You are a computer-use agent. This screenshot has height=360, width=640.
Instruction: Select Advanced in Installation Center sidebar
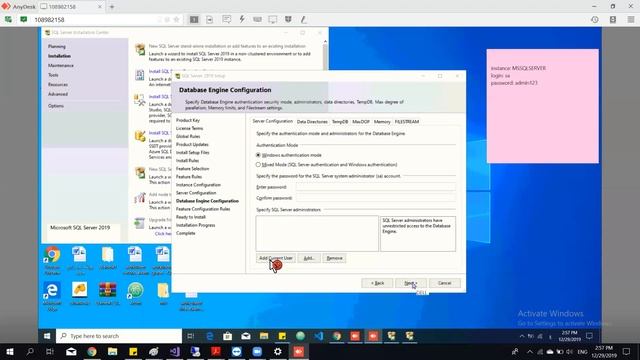58,94
